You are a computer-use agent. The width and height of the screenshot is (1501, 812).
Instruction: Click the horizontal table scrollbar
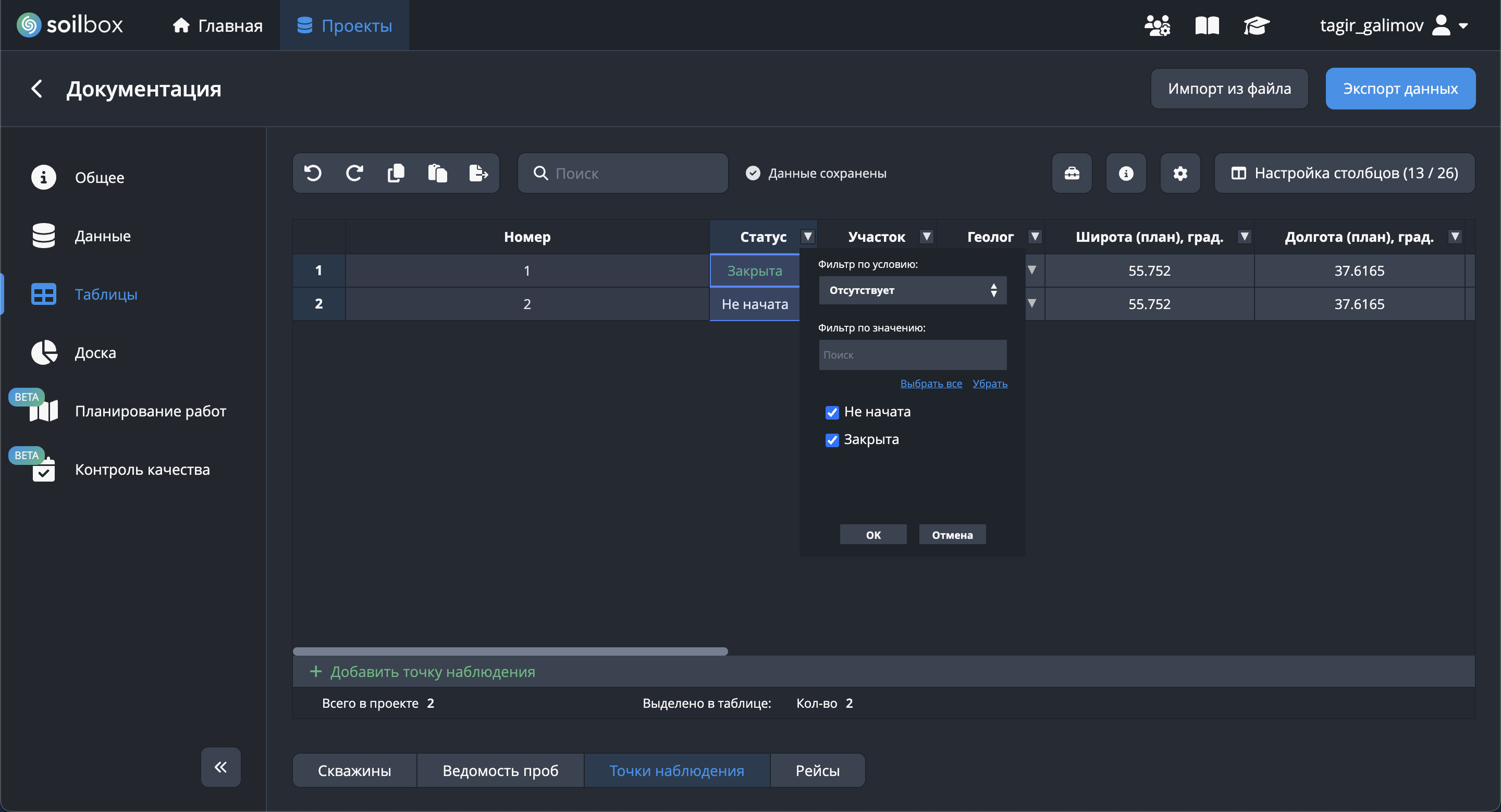coord(510,650)
